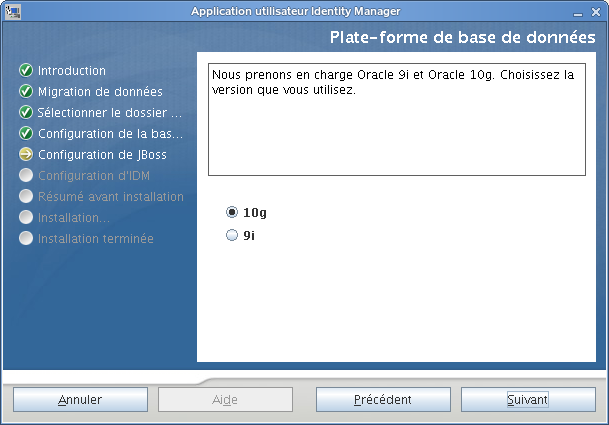
Task: Select the 10g radio button
Action: [x=233, y=212]
